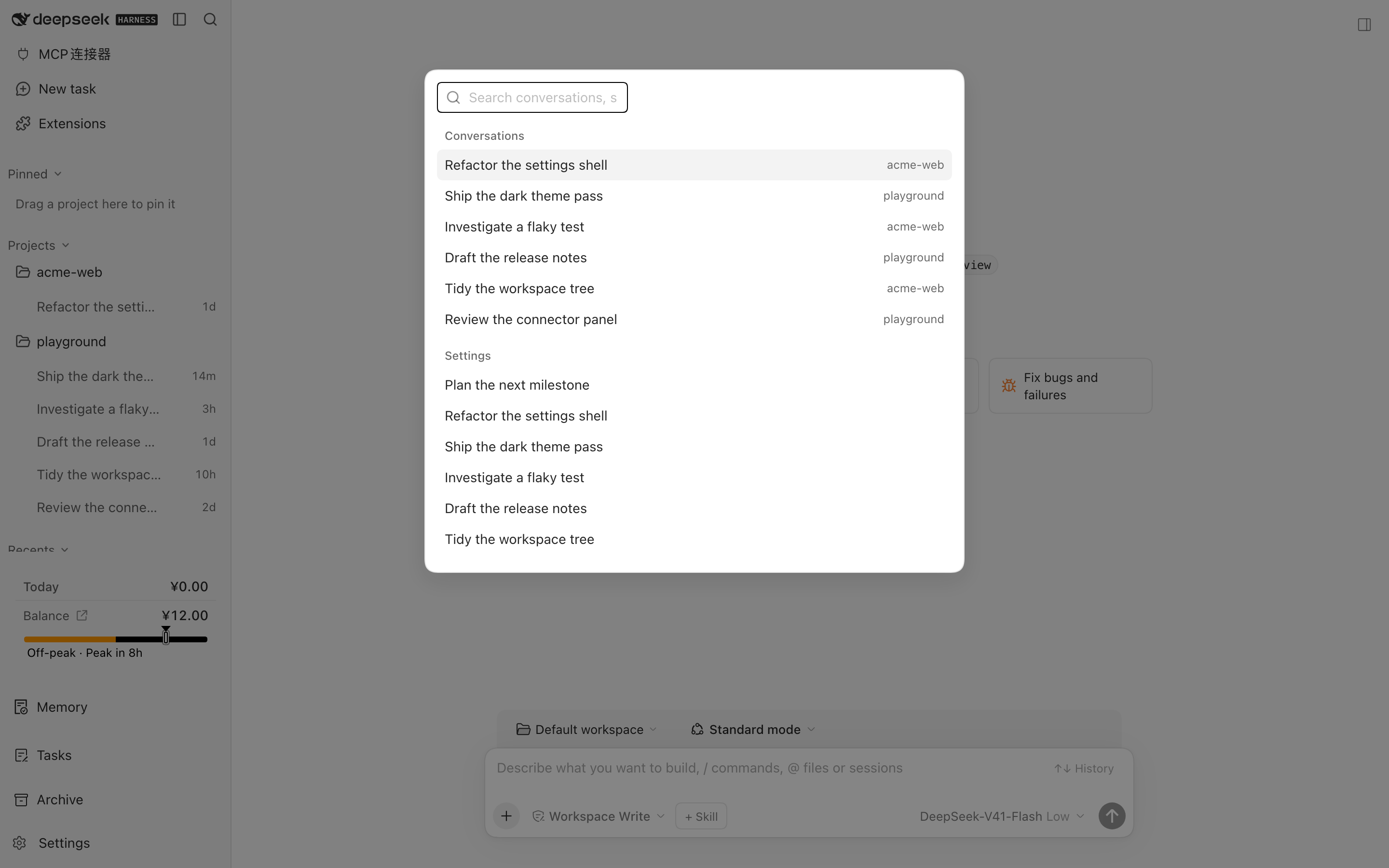Open DeepSeek-V41-Flash model dropdown
1389x868 pixels.
pyautogui.click(x=1002, y=816)
